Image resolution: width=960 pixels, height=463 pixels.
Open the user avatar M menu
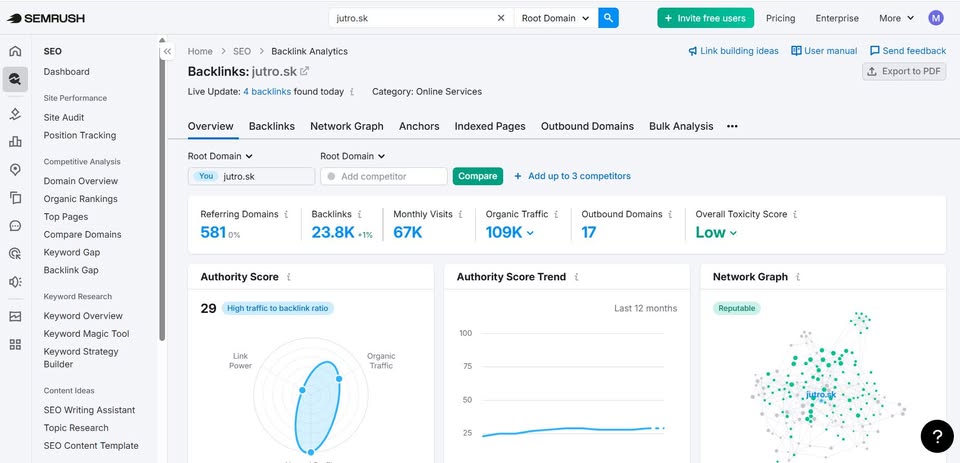pyautogui.click(x=936, y=18)
